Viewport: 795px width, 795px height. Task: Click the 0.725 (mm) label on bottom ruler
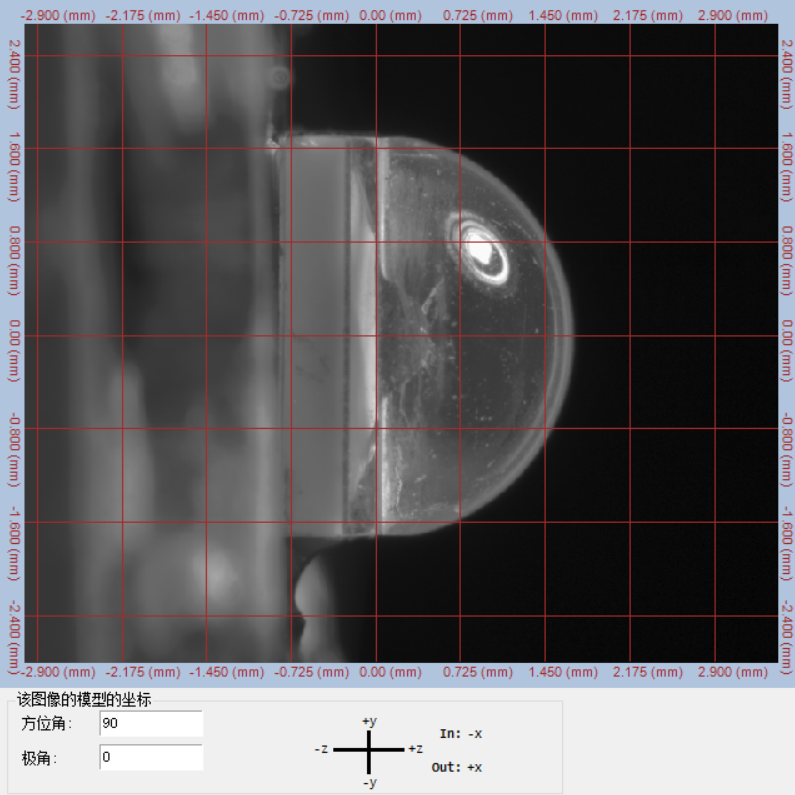[x=482, y=672]
